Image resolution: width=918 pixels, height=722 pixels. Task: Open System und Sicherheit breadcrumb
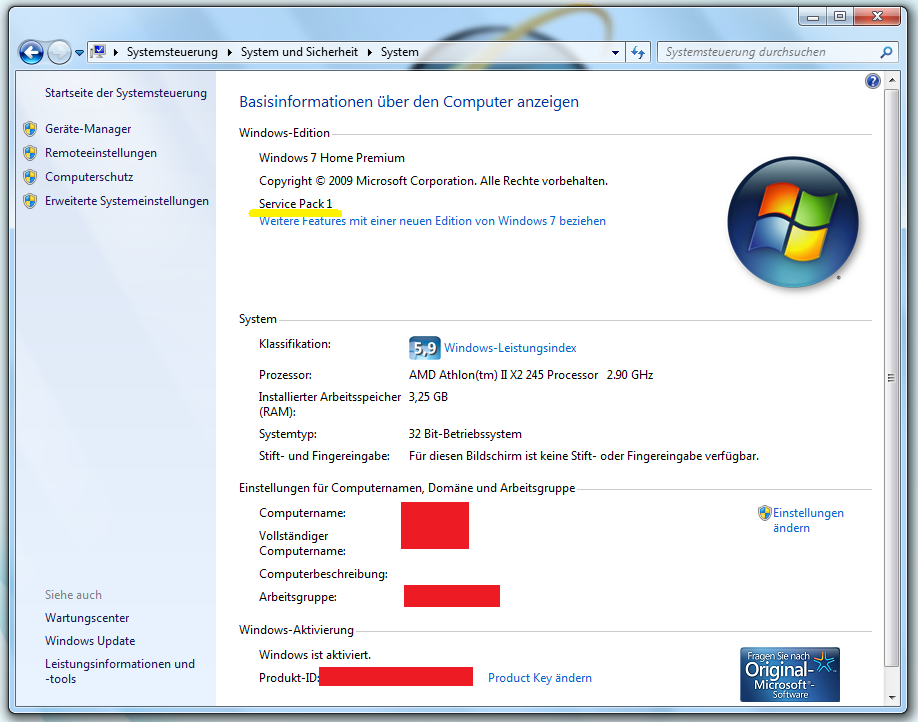[299, 52]
